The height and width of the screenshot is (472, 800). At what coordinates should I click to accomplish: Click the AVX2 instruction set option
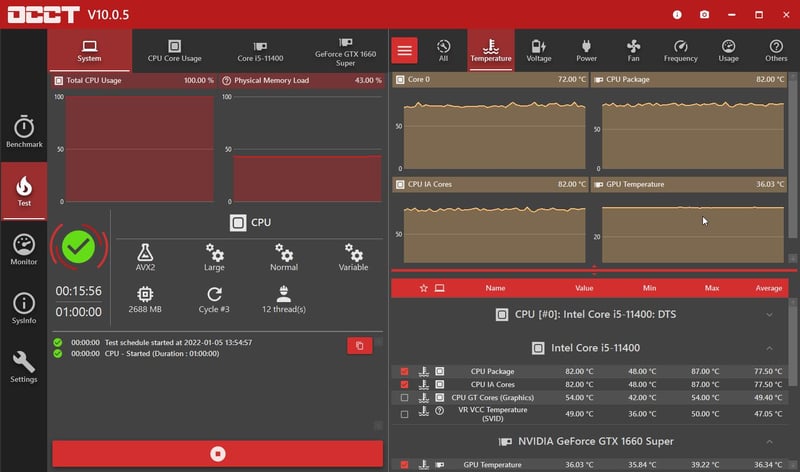tap(145, 257)
